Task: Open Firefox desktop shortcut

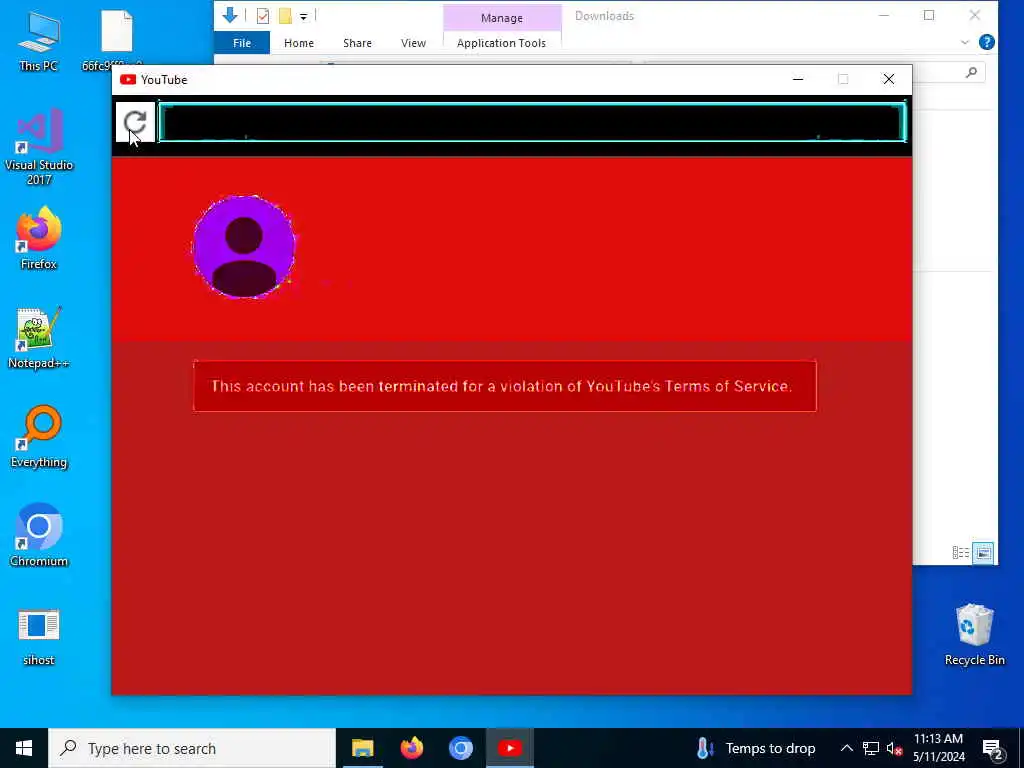Action: click(39, 238)
